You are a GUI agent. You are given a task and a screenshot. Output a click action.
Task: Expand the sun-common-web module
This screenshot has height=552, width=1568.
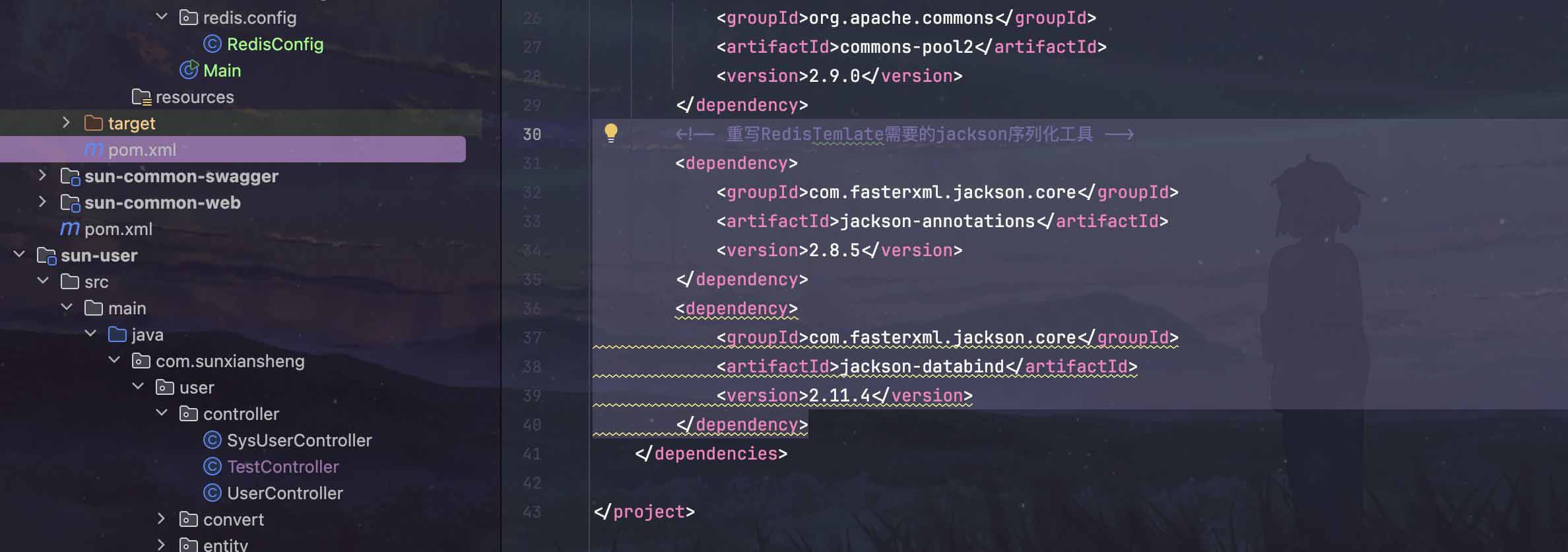pyautogui.click(x=42, y=202)
